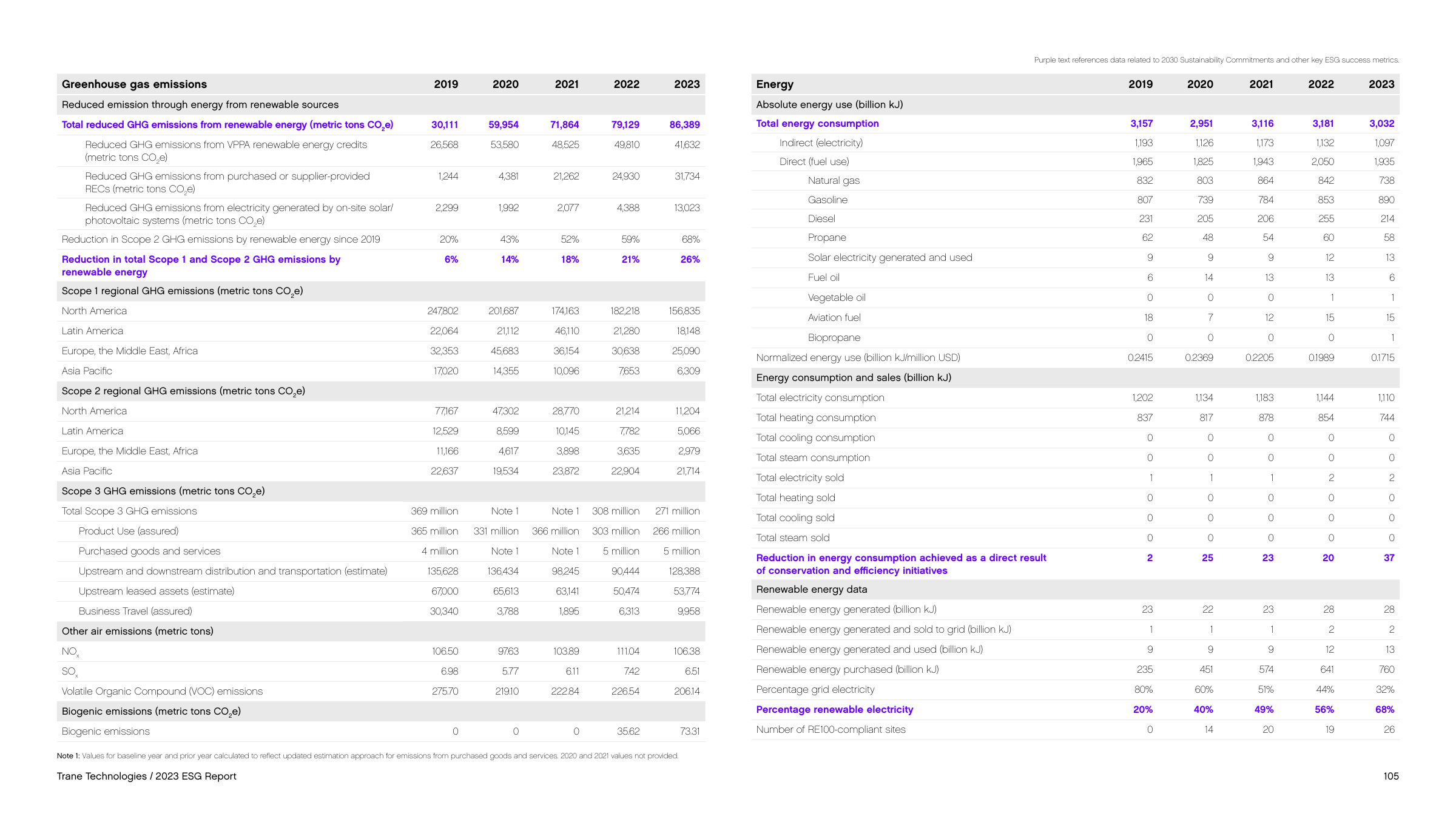The image size is (1456, 819).
Task: Select the 'Volatile Organic Compound (VOC) emissions' label
Action: [x=162, y=691]
